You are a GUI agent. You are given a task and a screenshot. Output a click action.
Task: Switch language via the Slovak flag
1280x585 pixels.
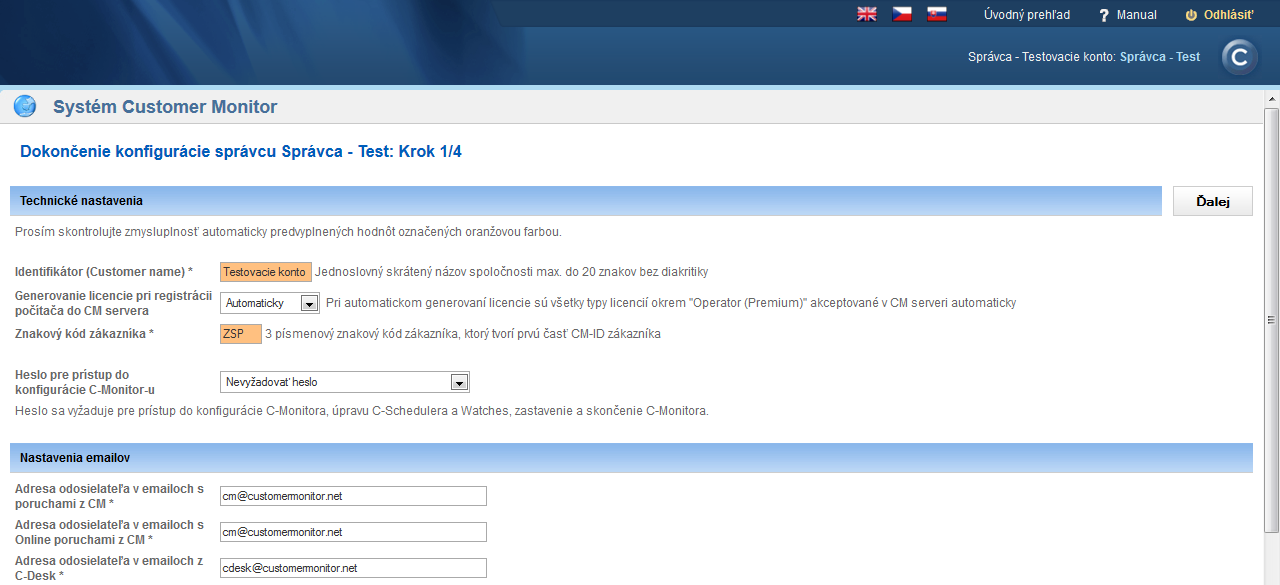937,15
